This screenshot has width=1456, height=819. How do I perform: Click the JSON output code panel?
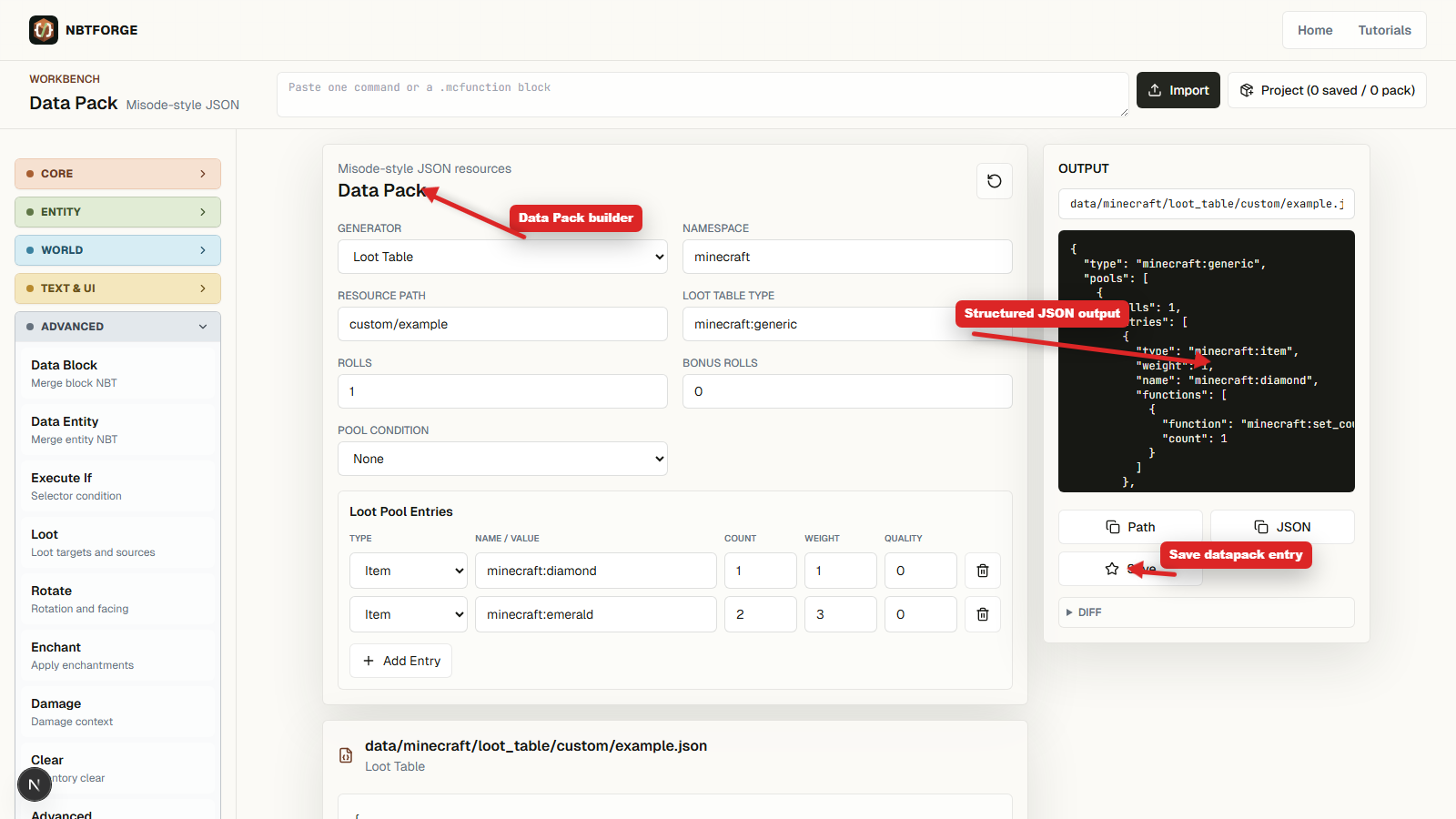(1207, 361)
